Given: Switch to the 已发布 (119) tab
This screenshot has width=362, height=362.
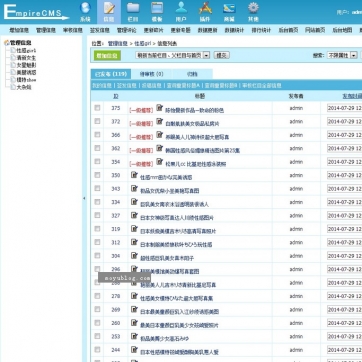Looking at the screenshot, I should coord(111,74).
